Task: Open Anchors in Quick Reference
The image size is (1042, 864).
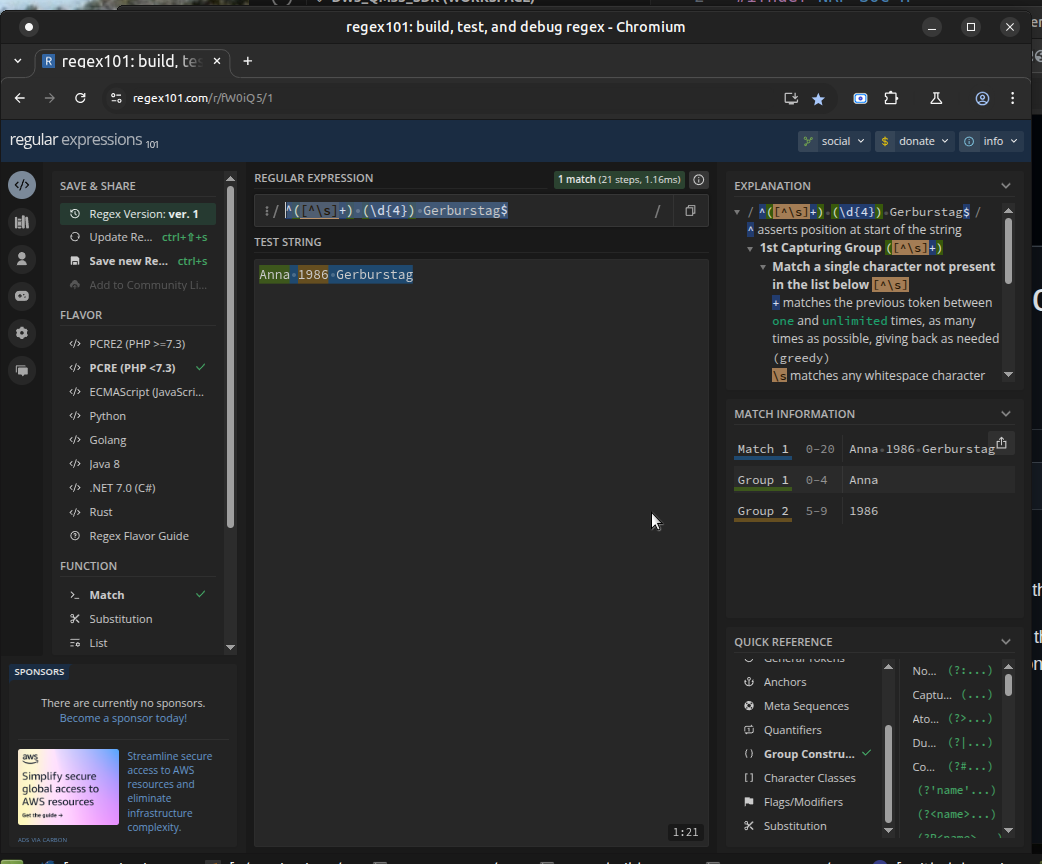Action: point(784,682)
